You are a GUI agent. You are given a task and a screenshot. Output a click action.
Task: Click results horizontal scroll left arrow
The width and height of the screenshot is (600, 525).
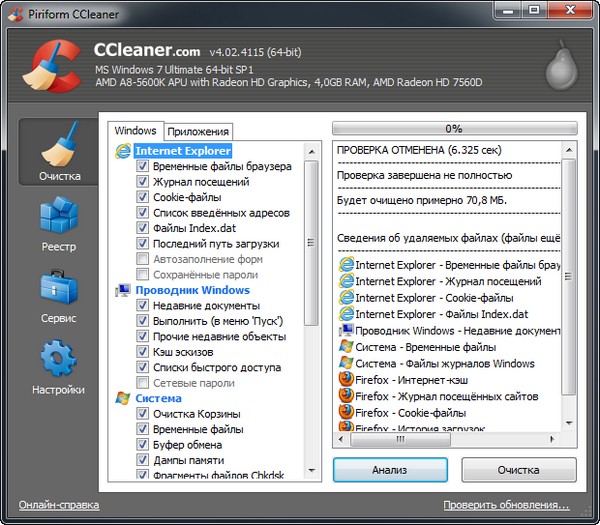341,439
